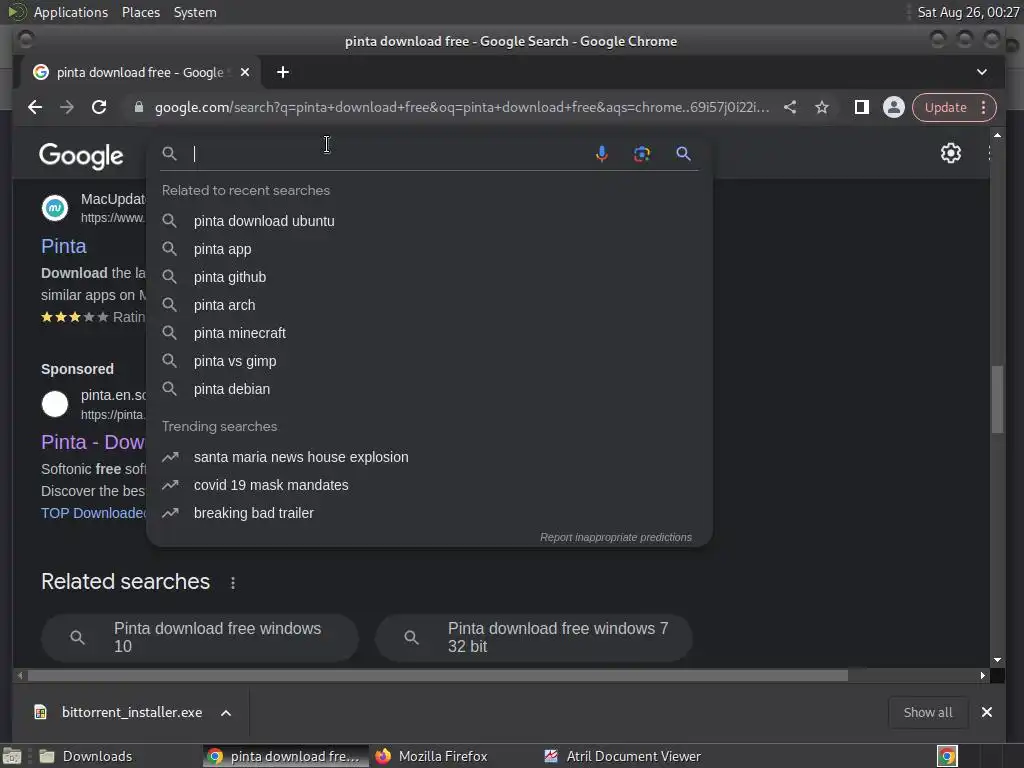Click Chrome workspace icon in bottom panel

pyautogui.click(x=947, y=756)
